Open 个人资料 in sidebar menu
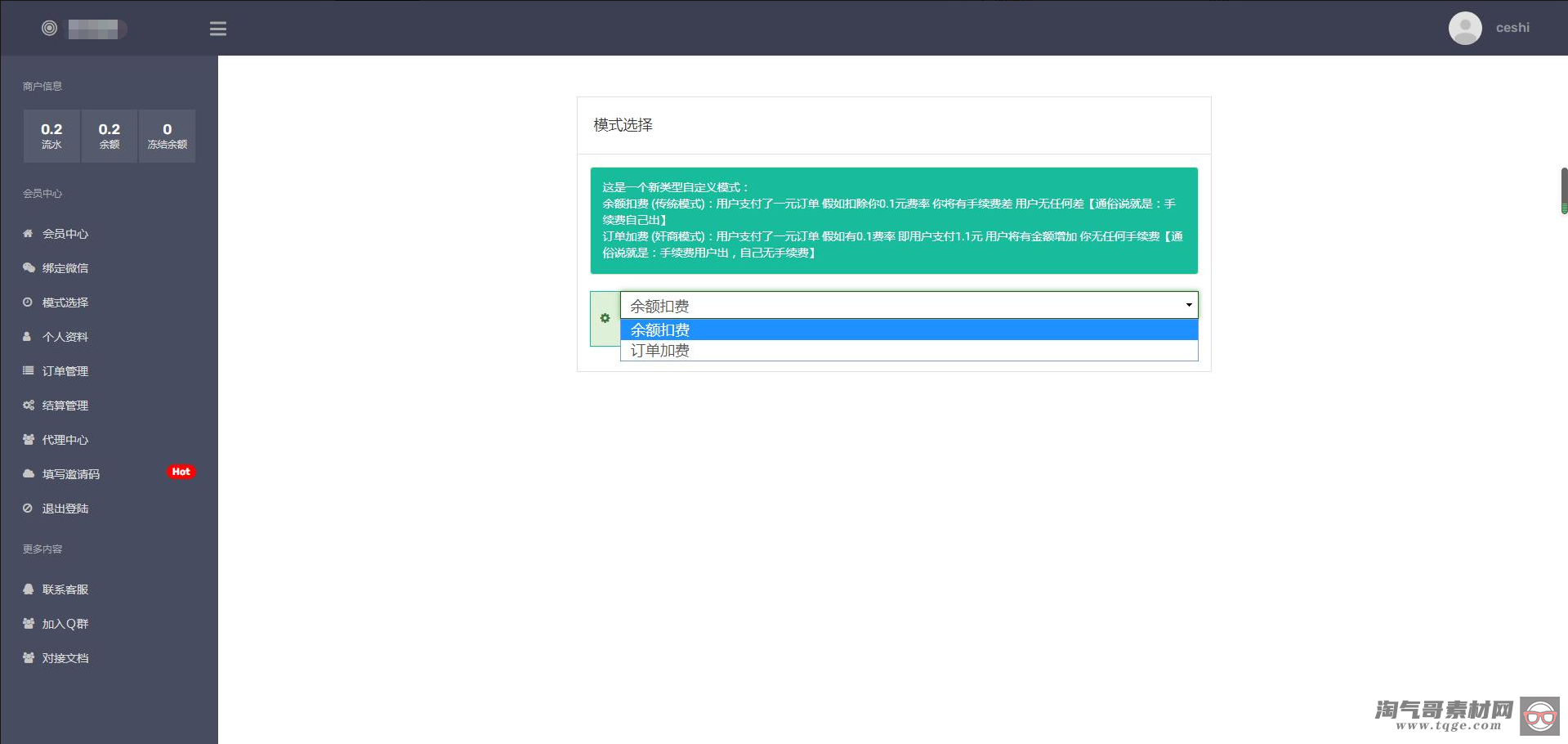Image resolution: width=1568 pixels, height=744 pixels. (65, 337)
